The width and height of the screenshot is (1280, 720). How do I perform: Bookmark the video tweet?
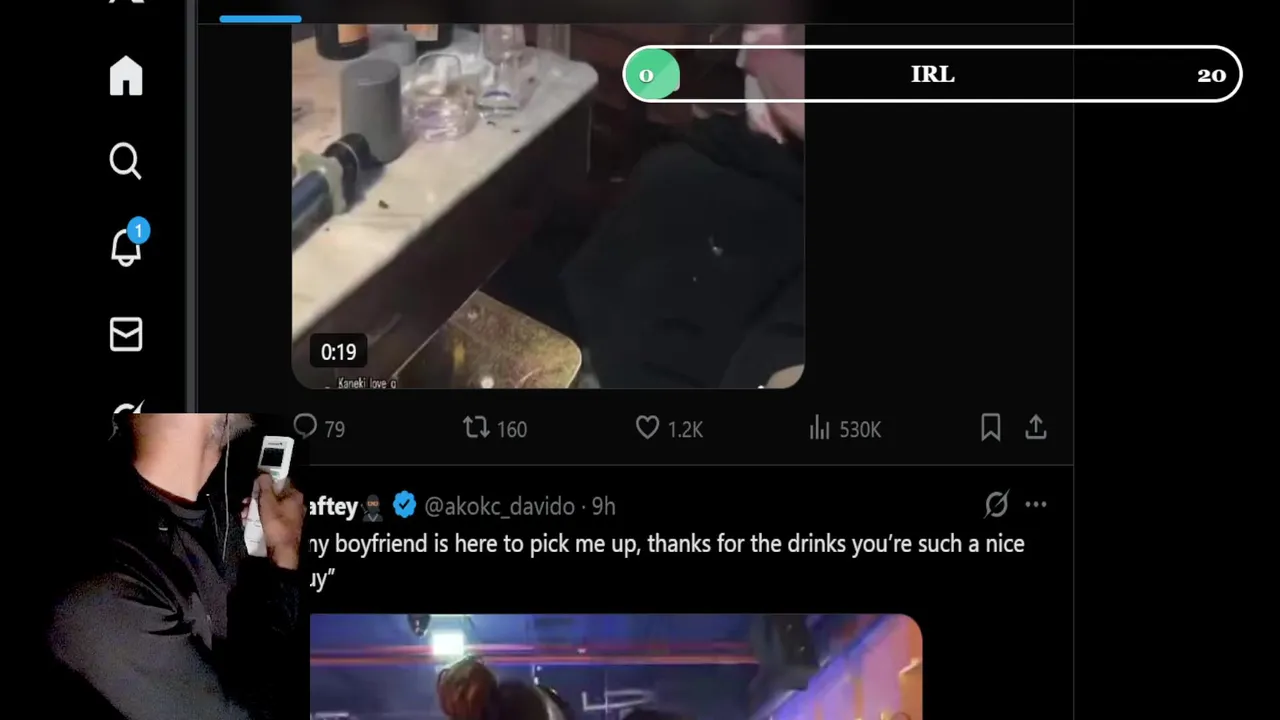click(991, 428)
